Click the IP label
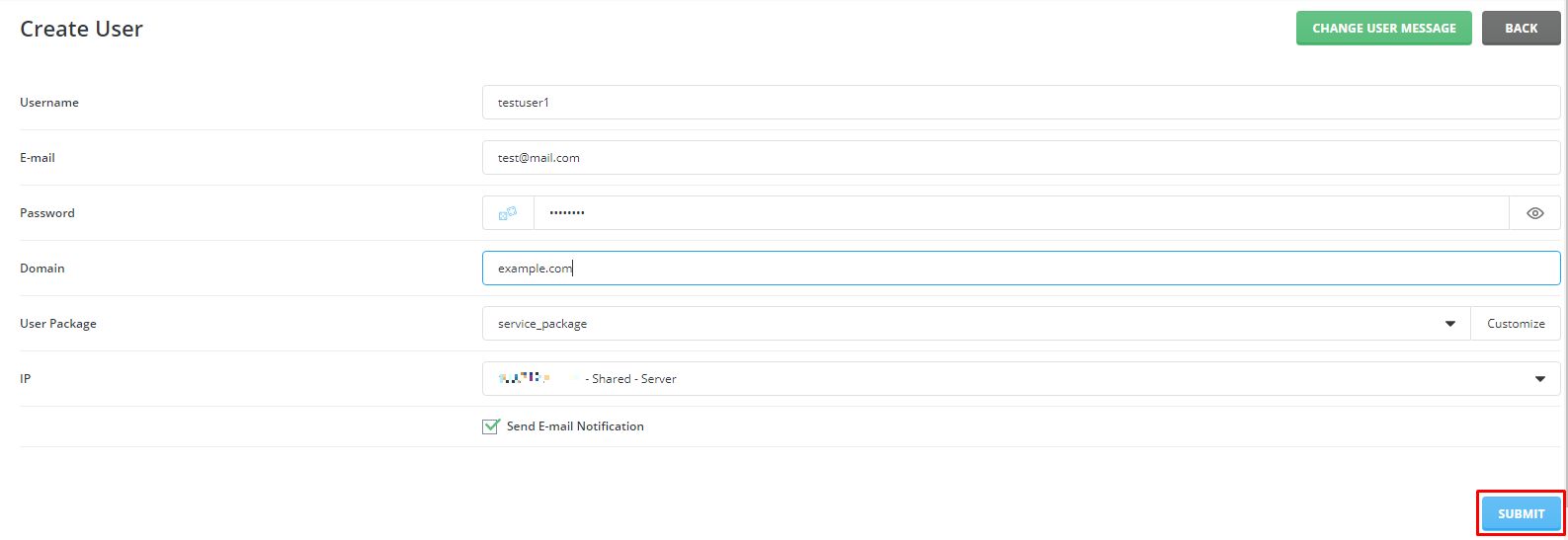Viewport: 1568px width, 540px height. (26, 379)
